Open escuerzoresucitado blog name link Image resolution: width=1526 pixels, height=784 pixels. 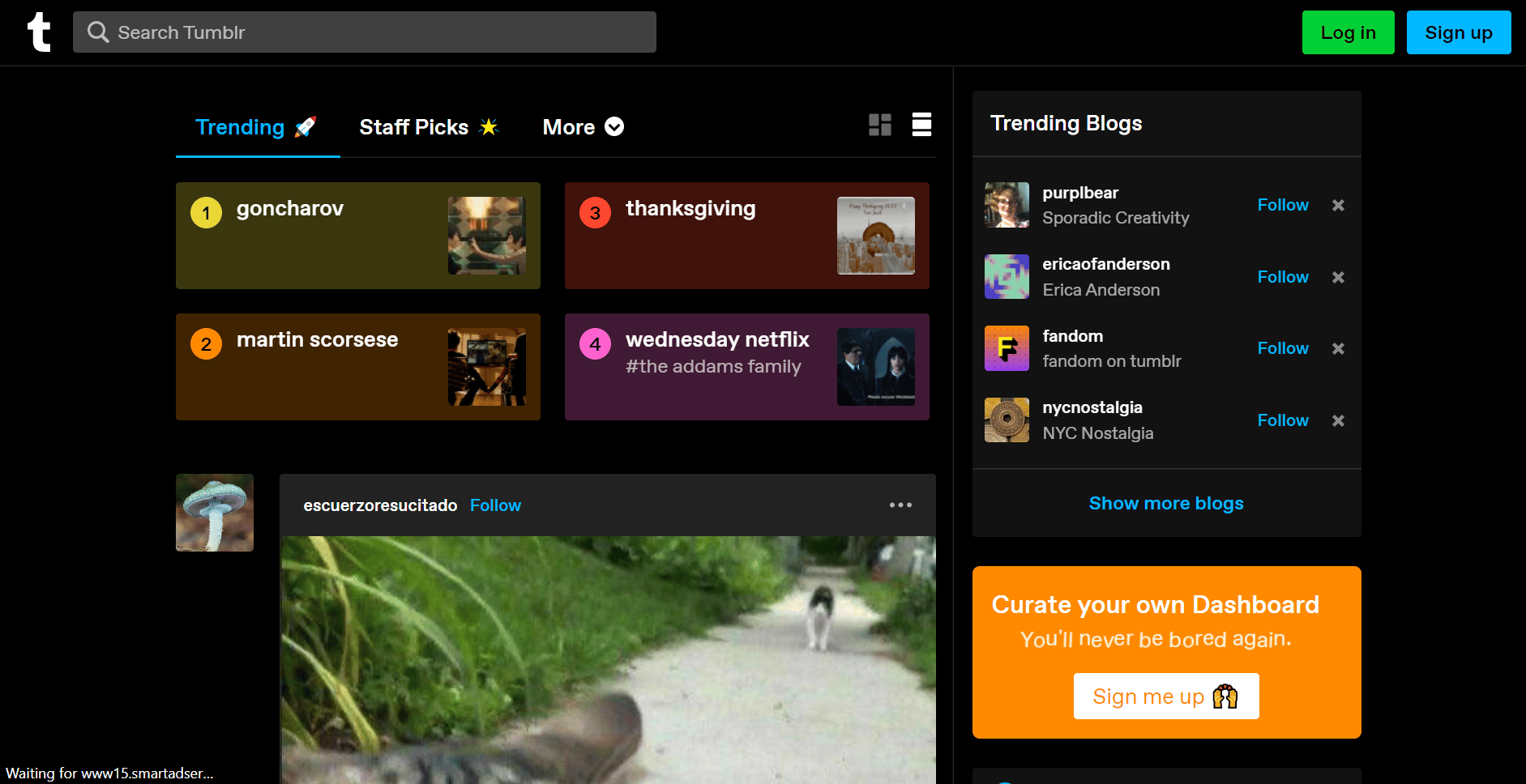click(x=380, y=505)
